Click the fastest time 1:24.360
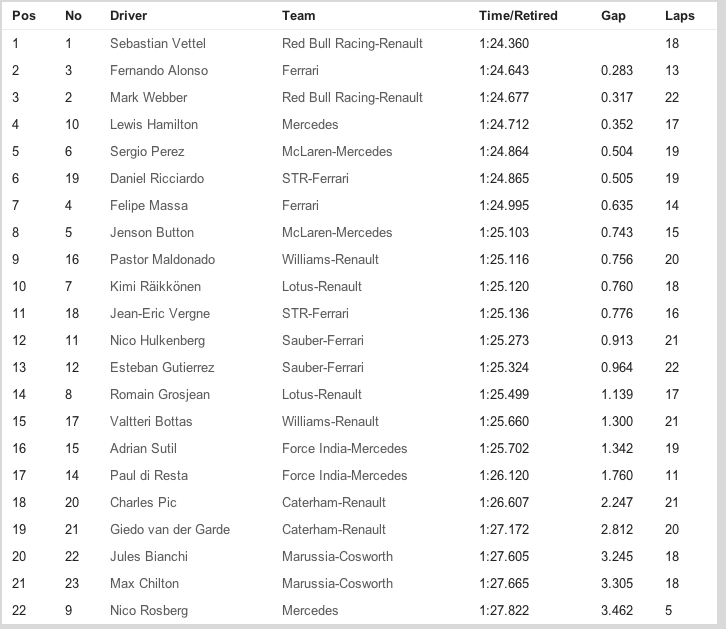Screen dimensions: 726x629 (504, 43)
